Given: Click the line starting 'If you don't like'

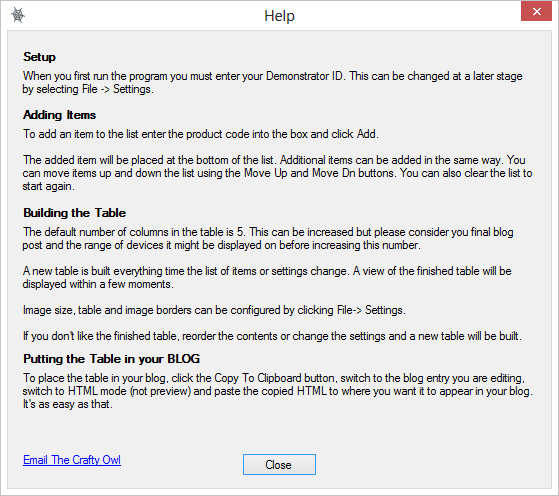Looking at the screenshot, I should point(272,336).
